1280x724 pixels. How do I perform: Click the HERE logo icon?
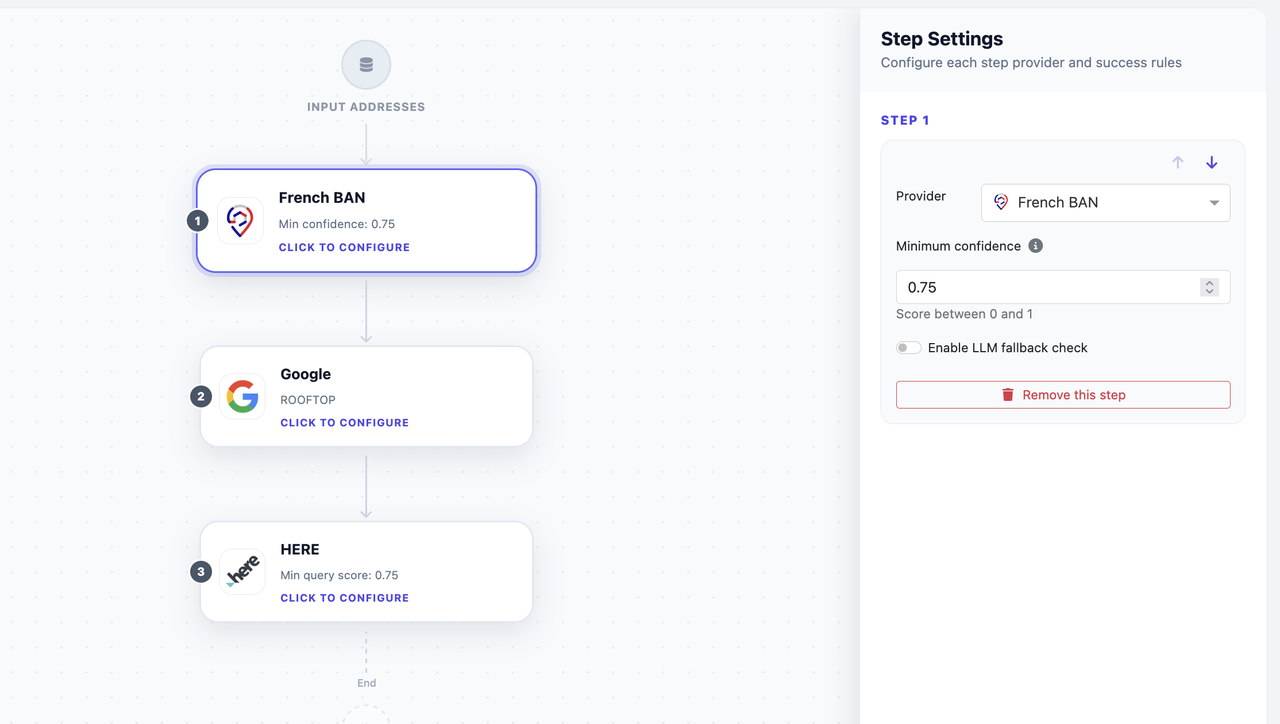coord(242,572)
